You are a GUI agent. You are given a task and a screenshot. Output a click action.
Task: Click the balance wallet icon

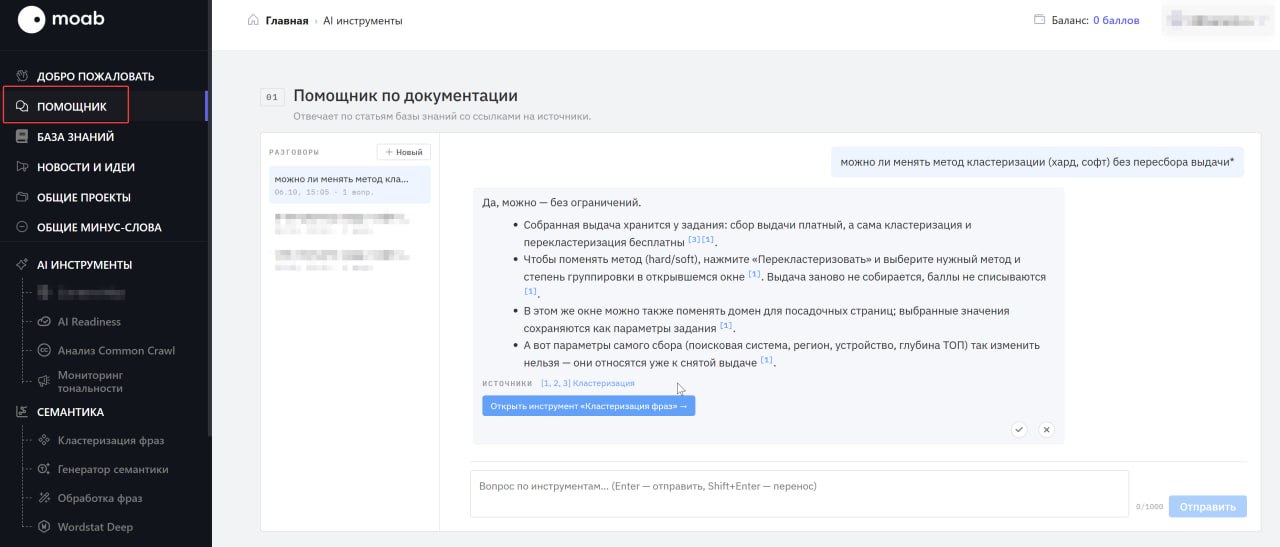point(1039,20)
